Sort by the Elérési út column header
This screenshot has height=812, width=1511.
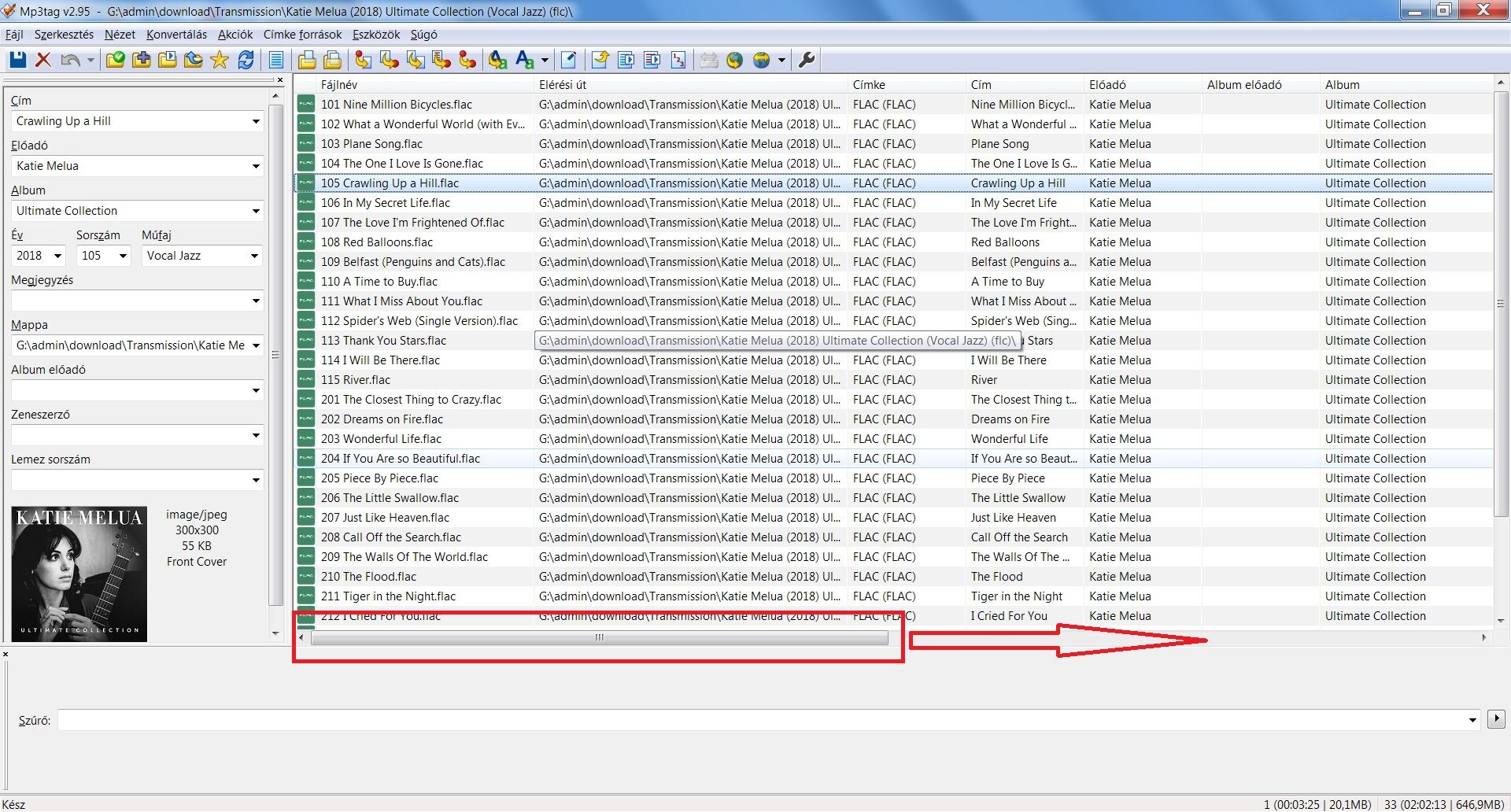[690, 84]
